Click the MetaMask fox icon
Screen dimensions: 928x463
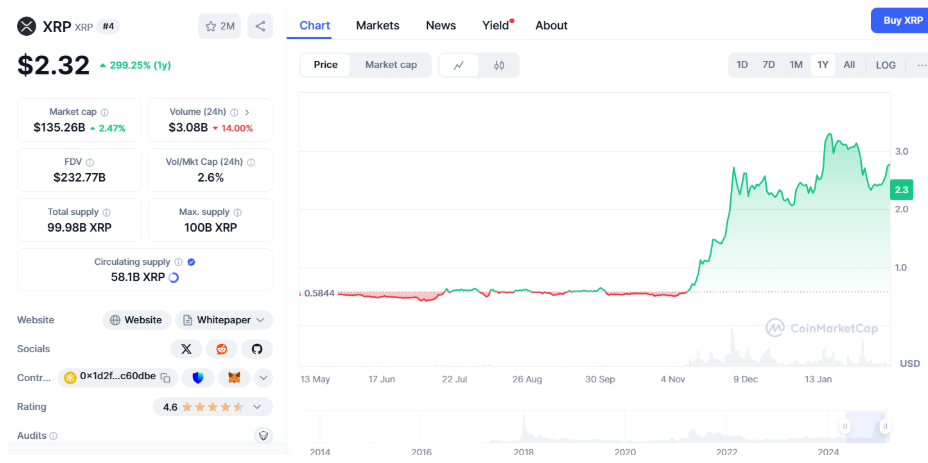tap(234, 378)
